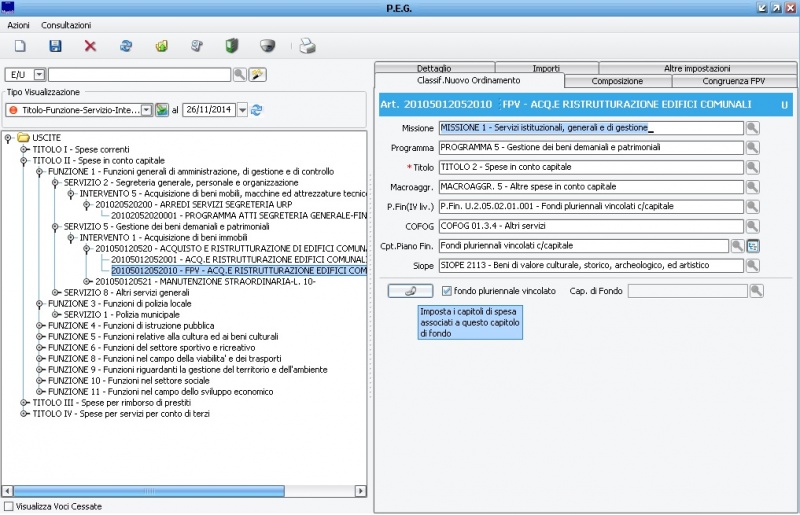
Task: Open the Consultazioni menu
Action: (x=66, y=24)
